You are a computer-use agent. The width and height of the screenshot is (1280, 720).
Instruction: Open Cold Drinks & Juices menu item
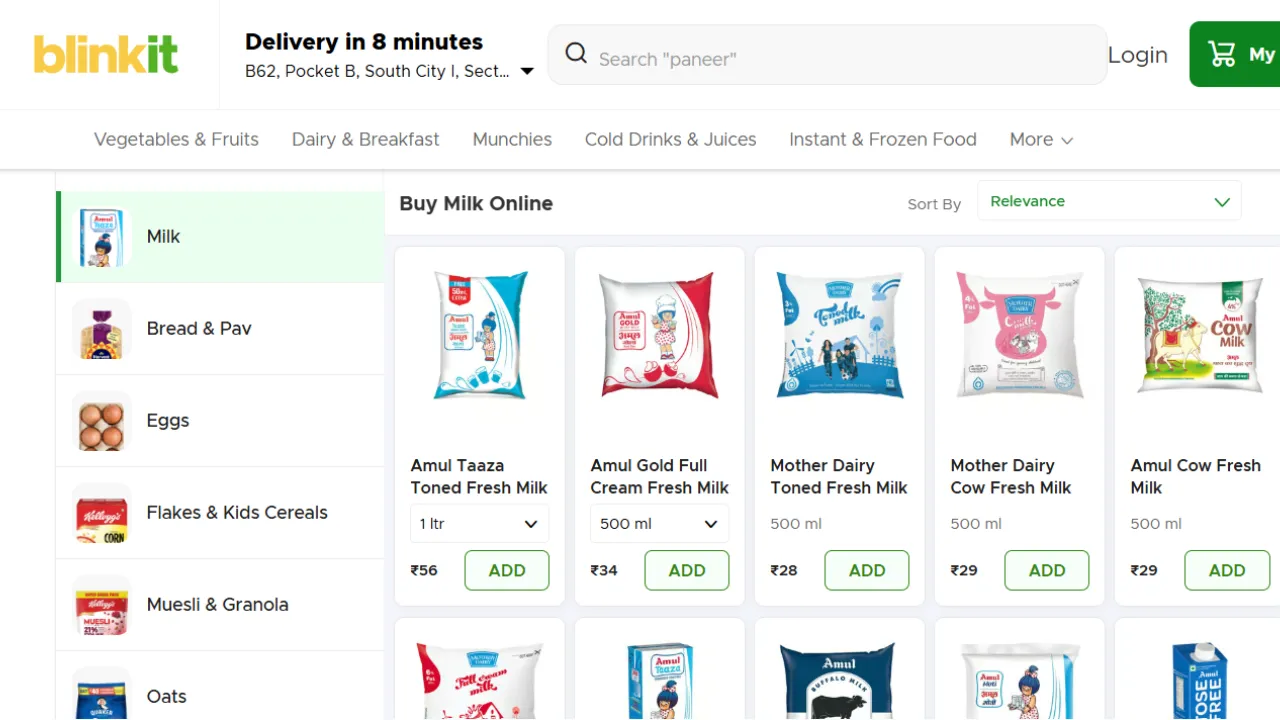point(670,140)
